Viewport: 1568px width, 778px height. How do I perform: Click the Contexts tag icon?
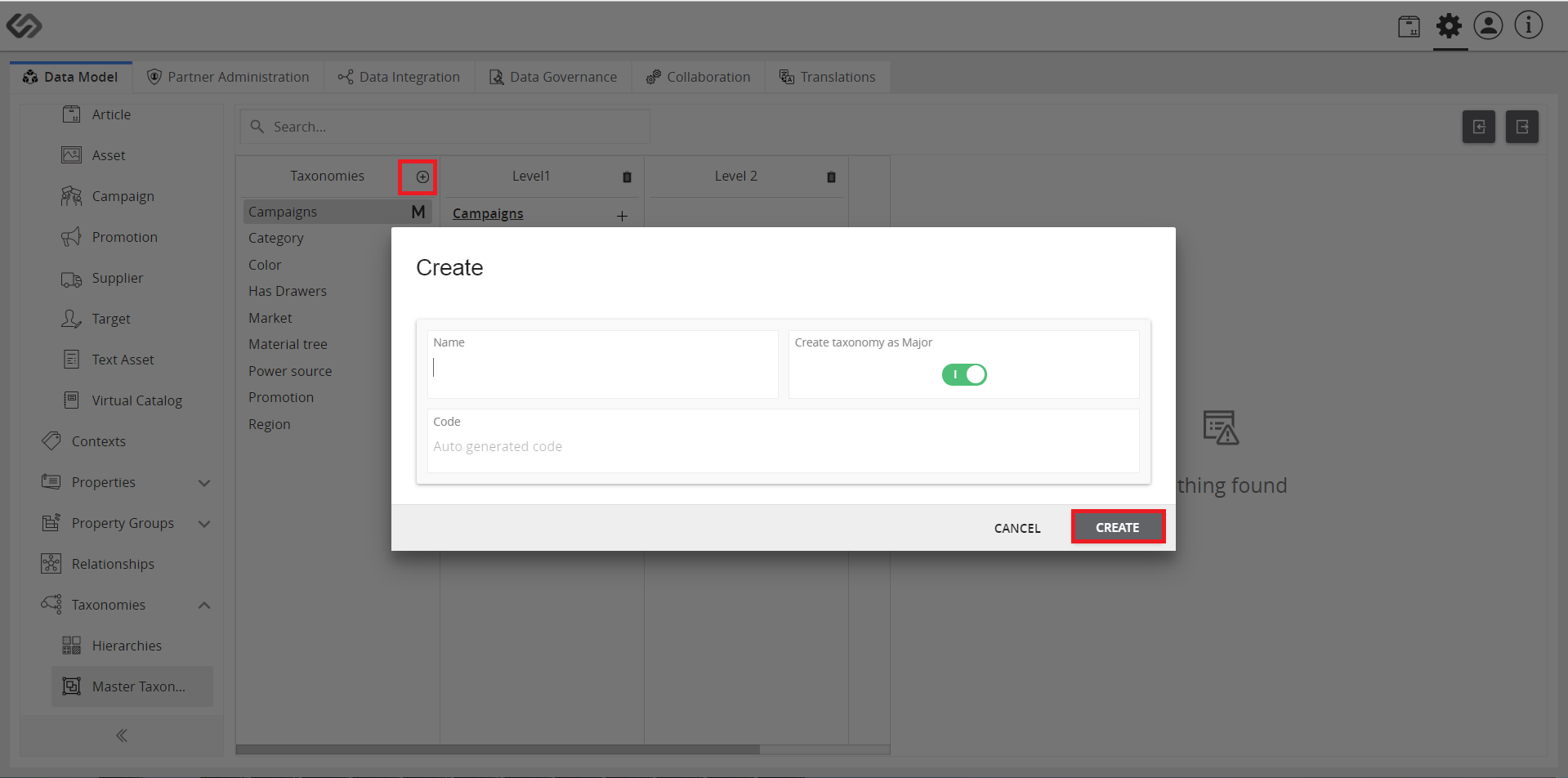[x=51, y=441]
